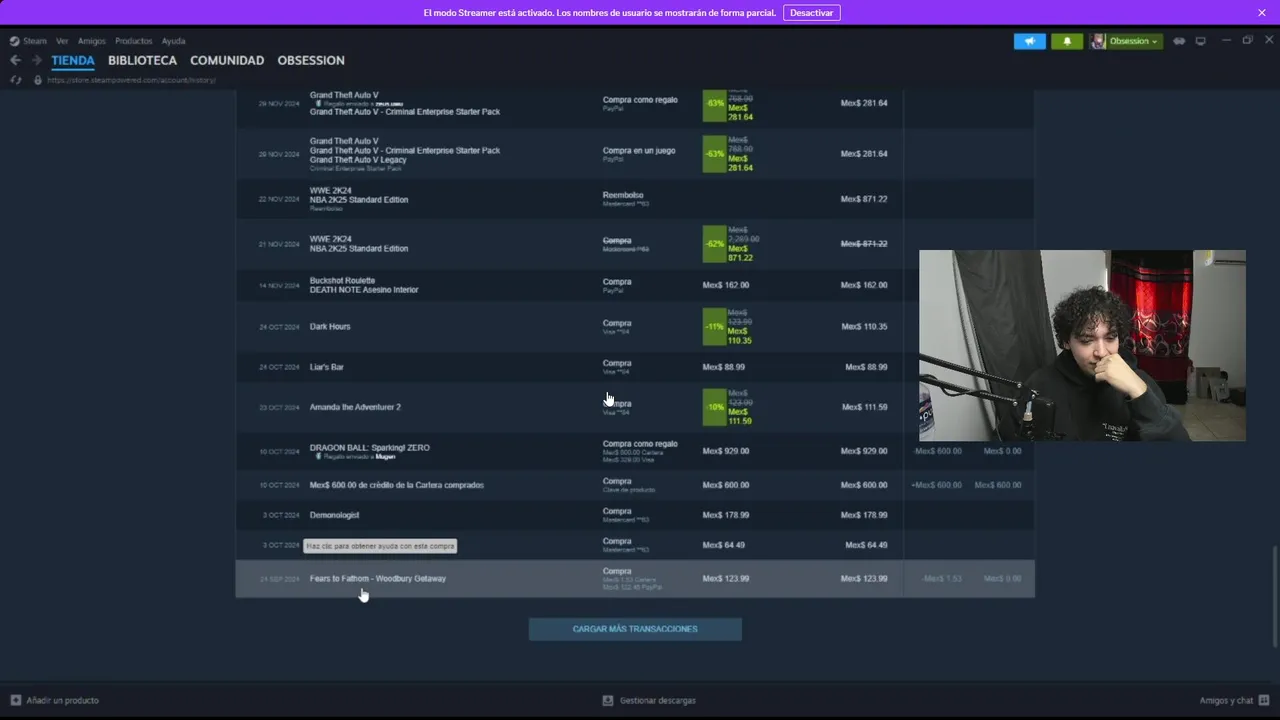Open the Dark Hours transaction
This screenshot has width=1280, height=720.
click(635, 327)
